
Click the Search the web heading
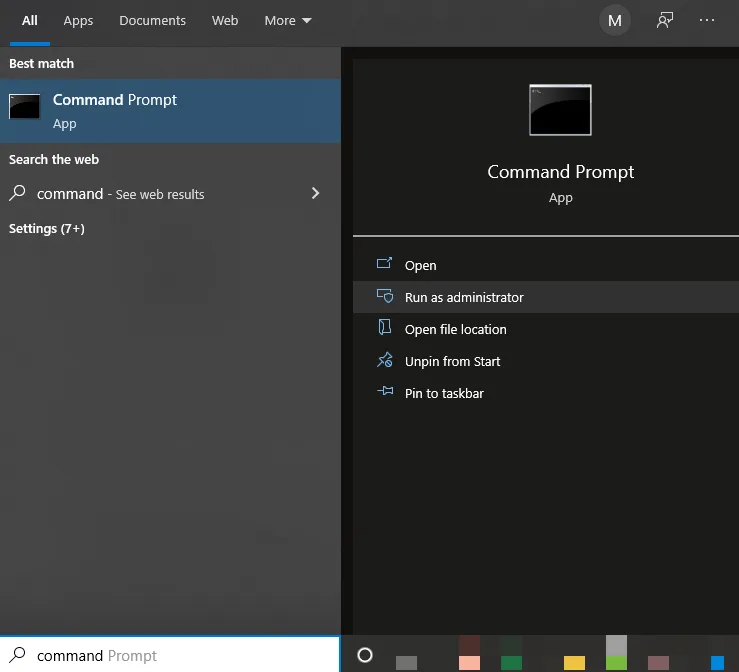[54, 160]
